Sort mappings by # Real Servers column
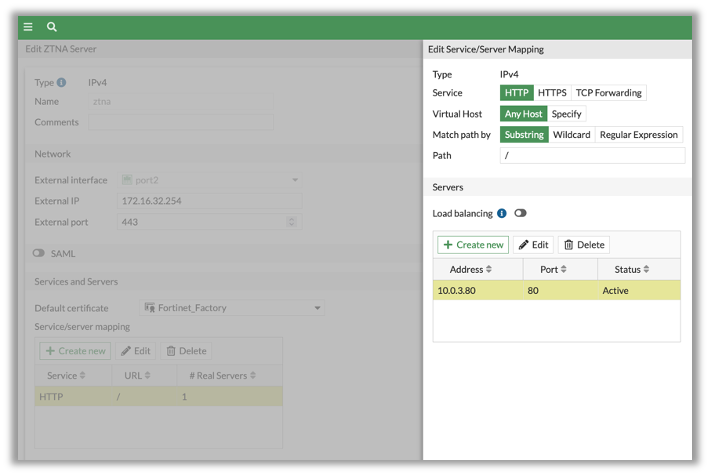This screenshot has width=710, height=476. (253, 375)
